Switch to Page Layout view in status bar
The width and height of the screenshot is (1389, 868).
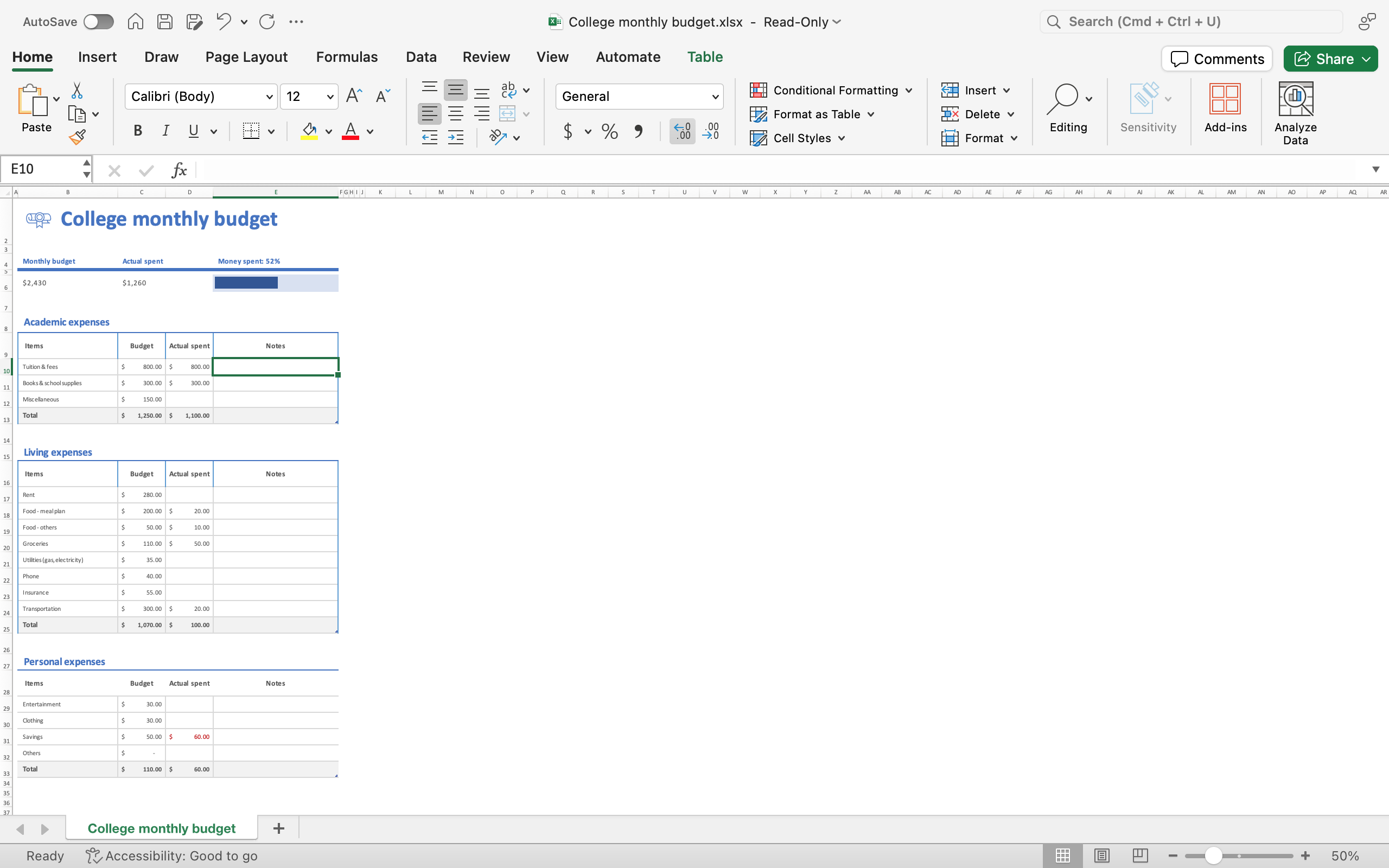click(1101, 856)
